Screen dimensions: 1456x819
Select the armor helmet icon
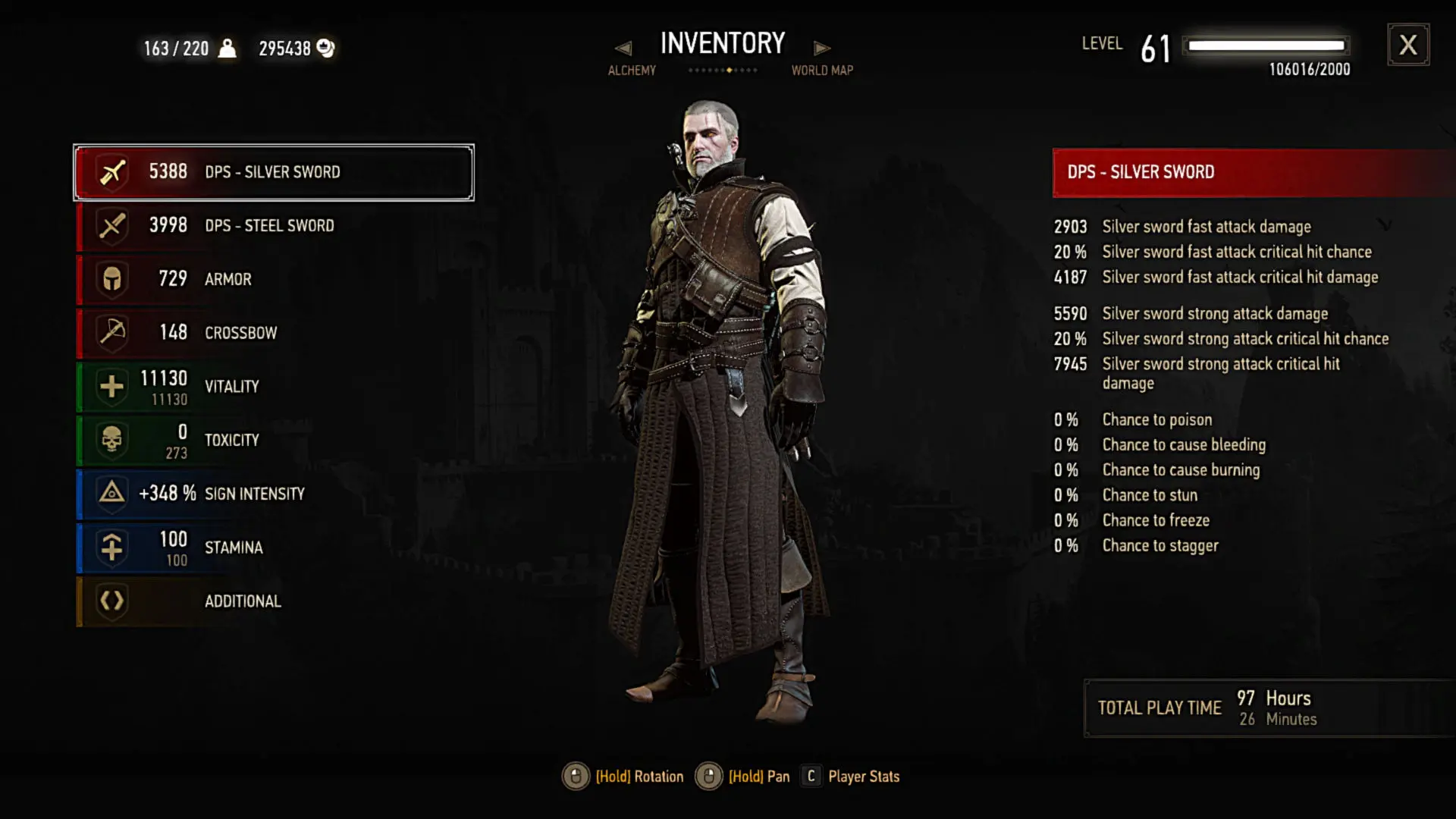tap(112, 280)
